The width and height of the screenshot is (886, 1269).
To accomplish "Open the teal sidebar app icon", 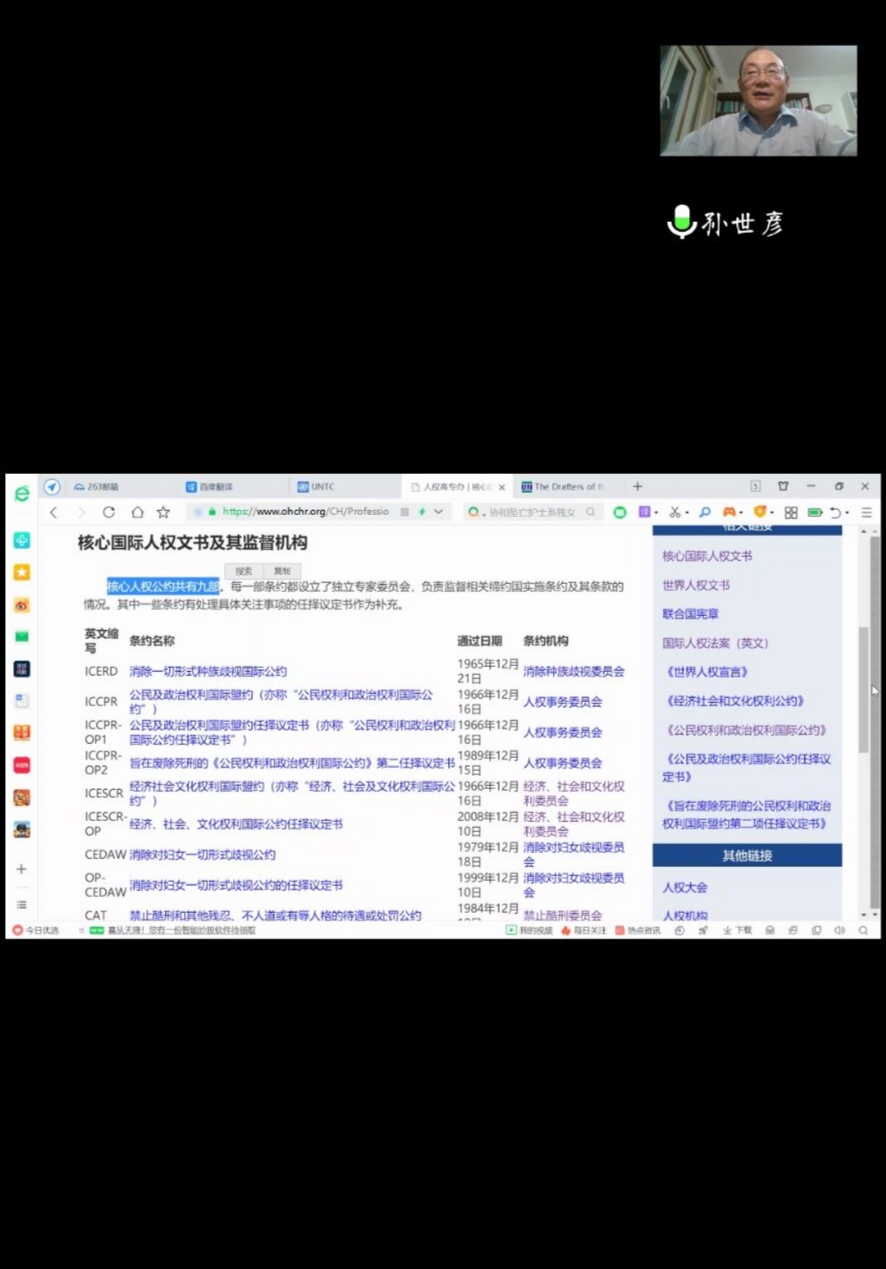I will pos(21,541).
